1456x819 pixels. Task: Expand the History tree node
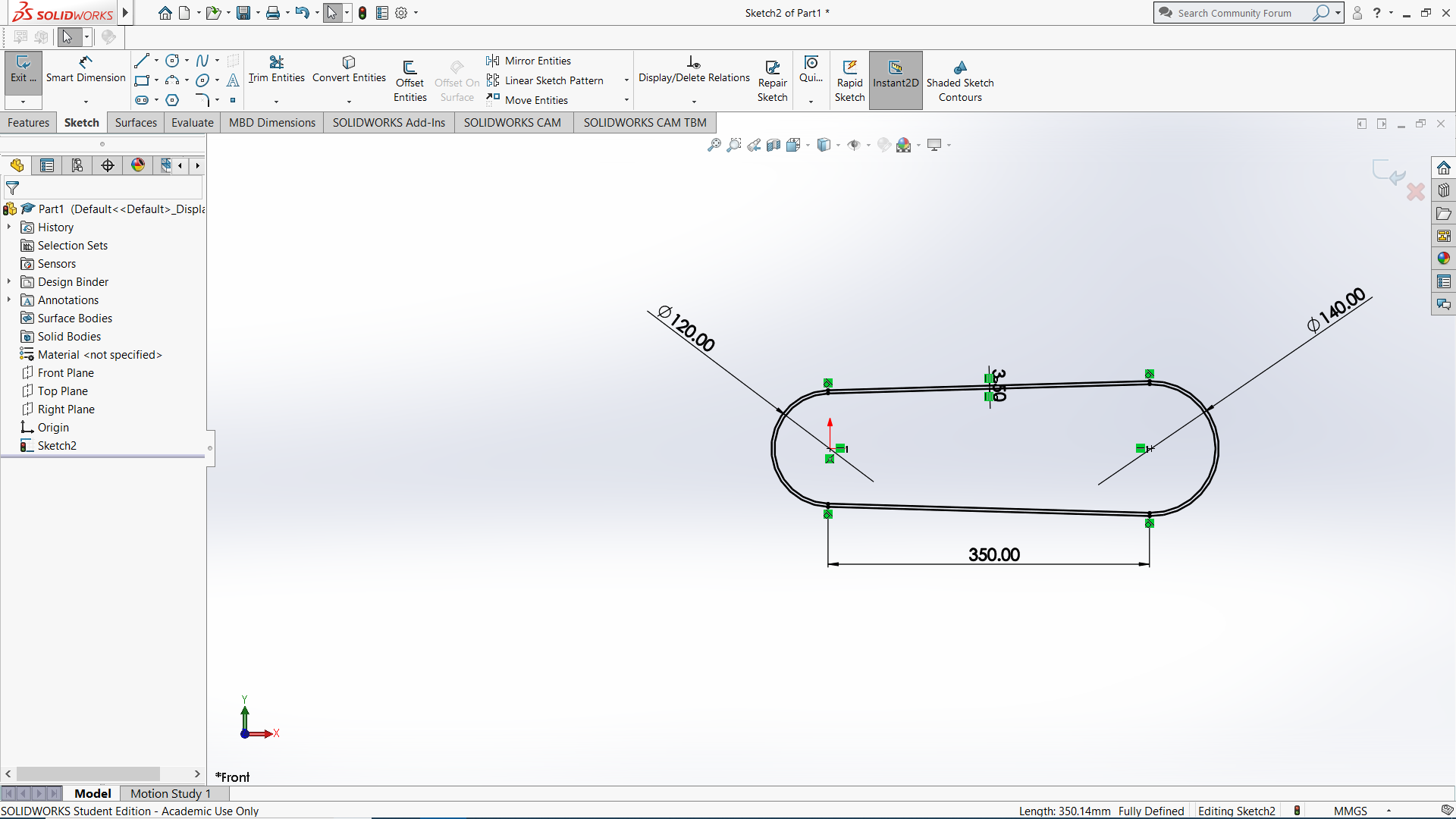click(x=8, y=227)
